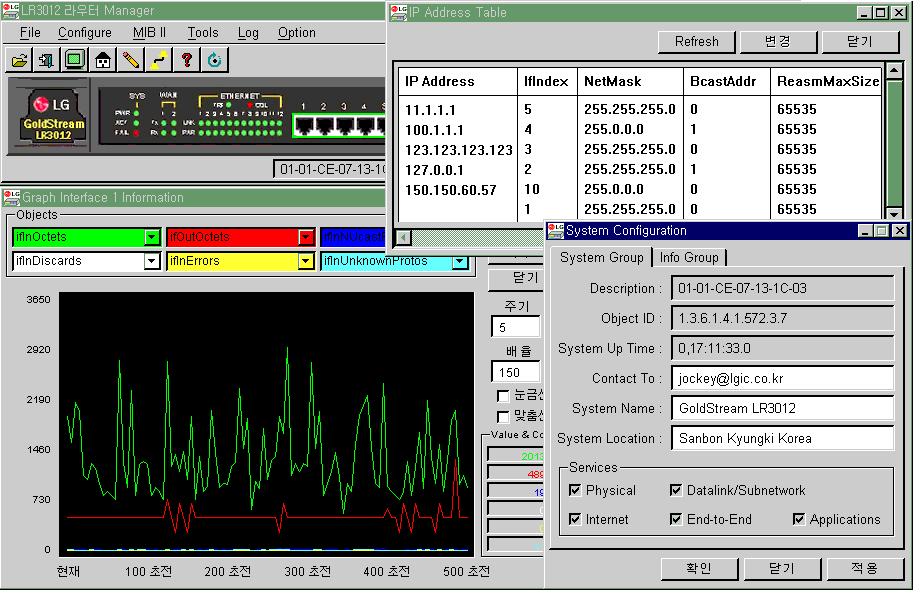Click the 변경 button in IP Address Table
The image size is (915, 591).
778,41
